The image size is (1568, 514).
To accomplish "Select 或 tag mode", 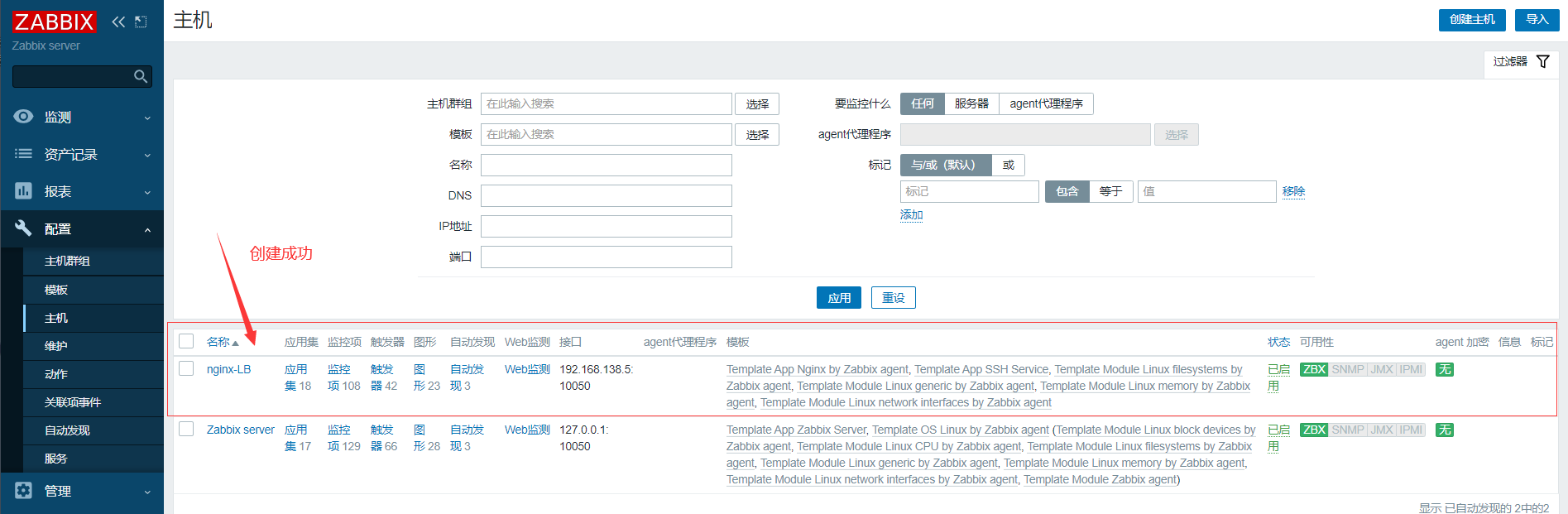I will coord(1009,165).
